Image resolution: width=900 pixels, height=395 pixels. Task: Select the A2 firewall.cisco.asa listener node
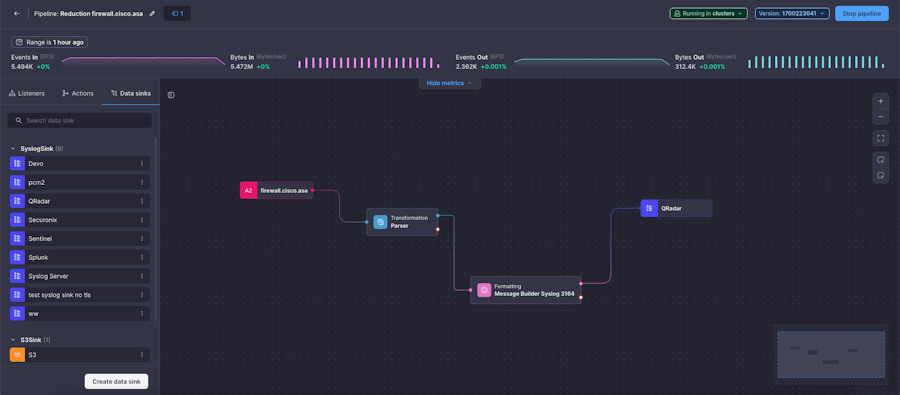pyautogui.click(x=276, y=190)
